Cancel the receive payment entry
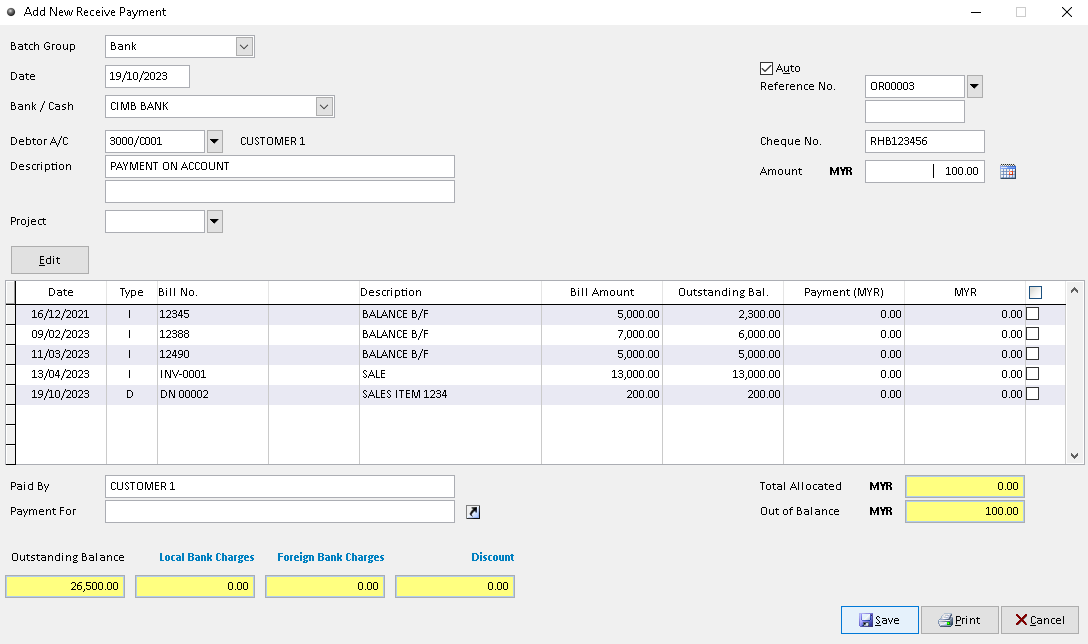The width and height of the screenshot is (1088, 644). [1039, 620]
